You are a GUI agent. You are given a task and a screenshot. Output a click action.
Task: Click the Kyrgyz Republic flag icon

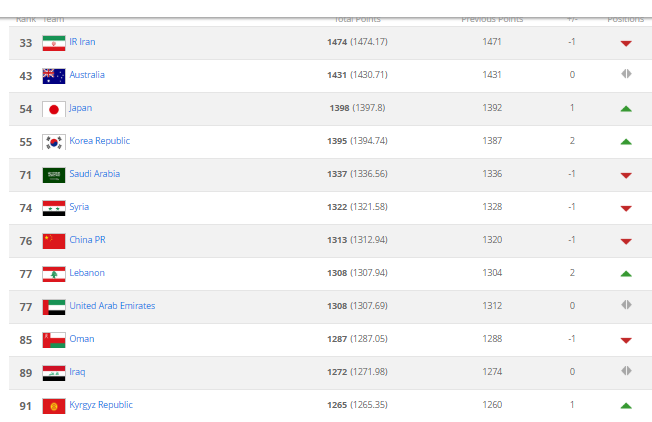(x=53, y=405)
